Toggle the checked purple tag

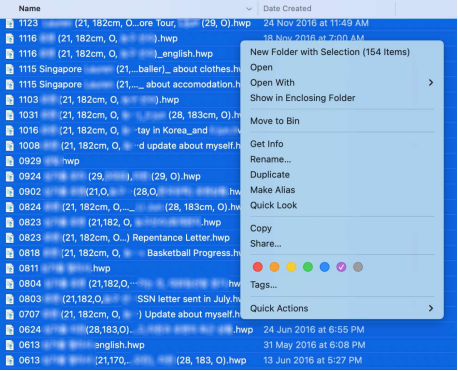tap(341, 267)
